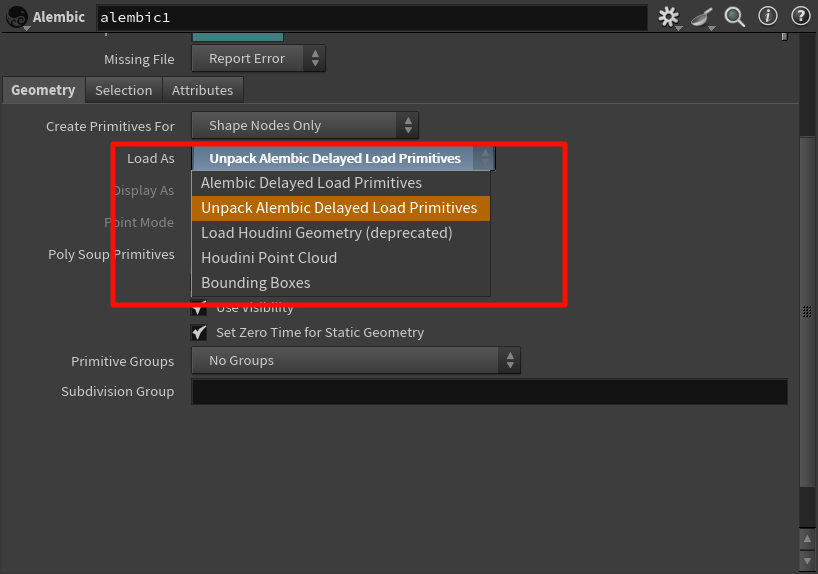Choose Load Houdini Geometry (deprecated) option
This screenshot has height=574, width=818.
pyautogui.click(x=341, y=233)
